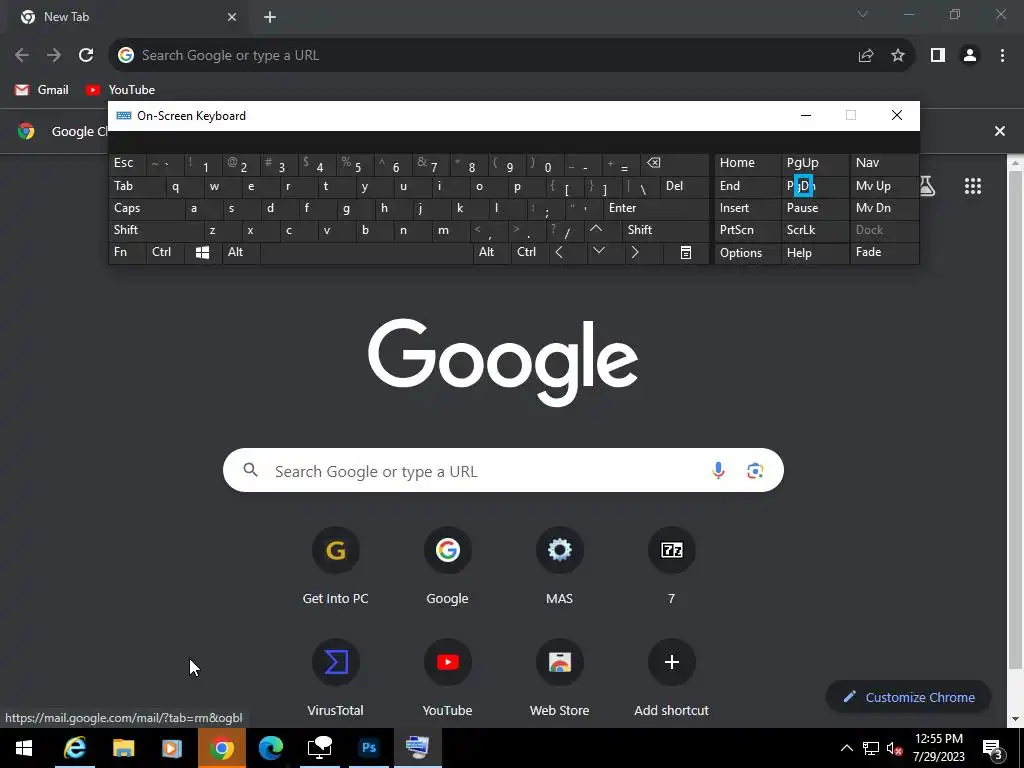Search by image with Lens icon
Viewport: 1024px width, 768px height.
pos(755,470)
